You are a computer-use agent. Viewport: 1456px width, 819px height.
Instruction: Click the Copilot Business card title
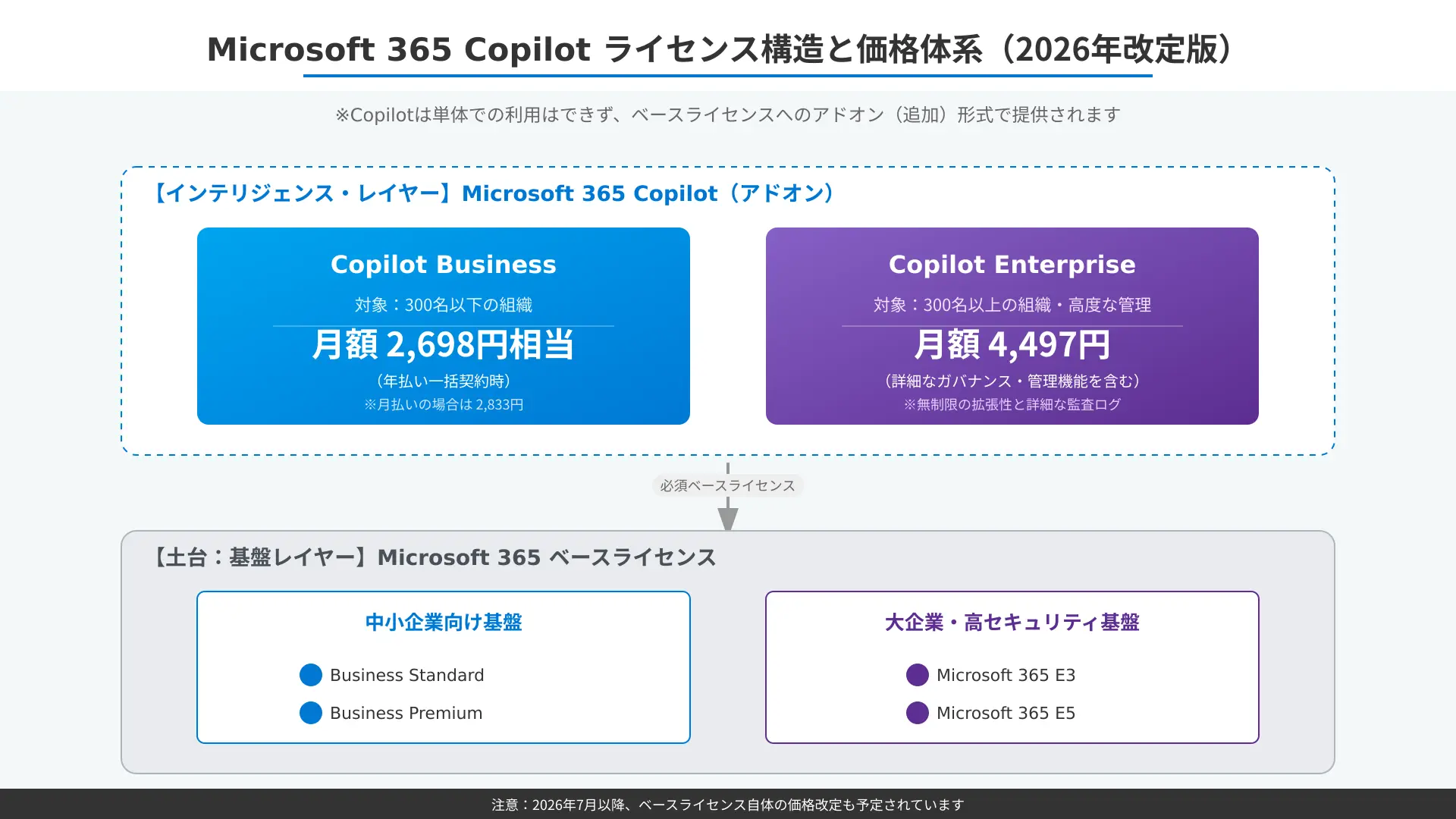coord(444,264)
